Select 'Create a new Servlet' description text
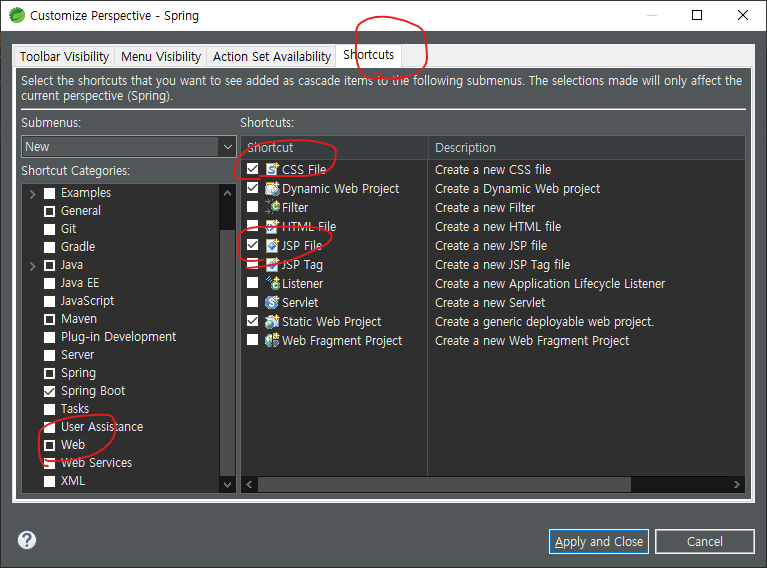Image resolution: width=767 pixels, height=568 pixels. coord(490,303)
